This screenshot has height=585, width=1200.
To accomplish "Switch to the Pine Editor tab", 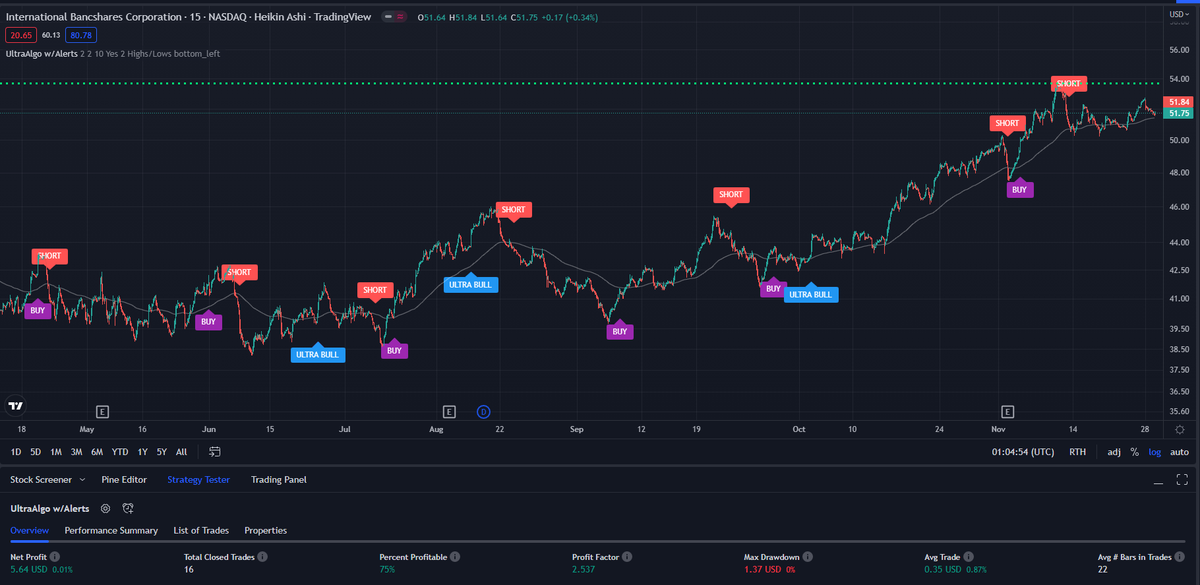I will click(124, 480).
